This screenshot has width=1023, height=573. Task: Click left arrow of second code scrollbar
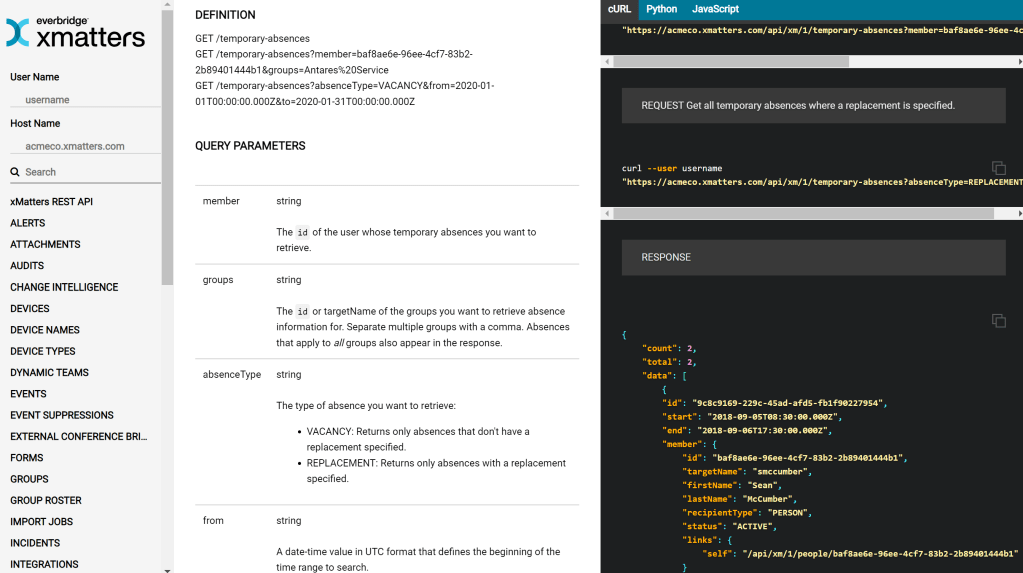pos(606,213)
